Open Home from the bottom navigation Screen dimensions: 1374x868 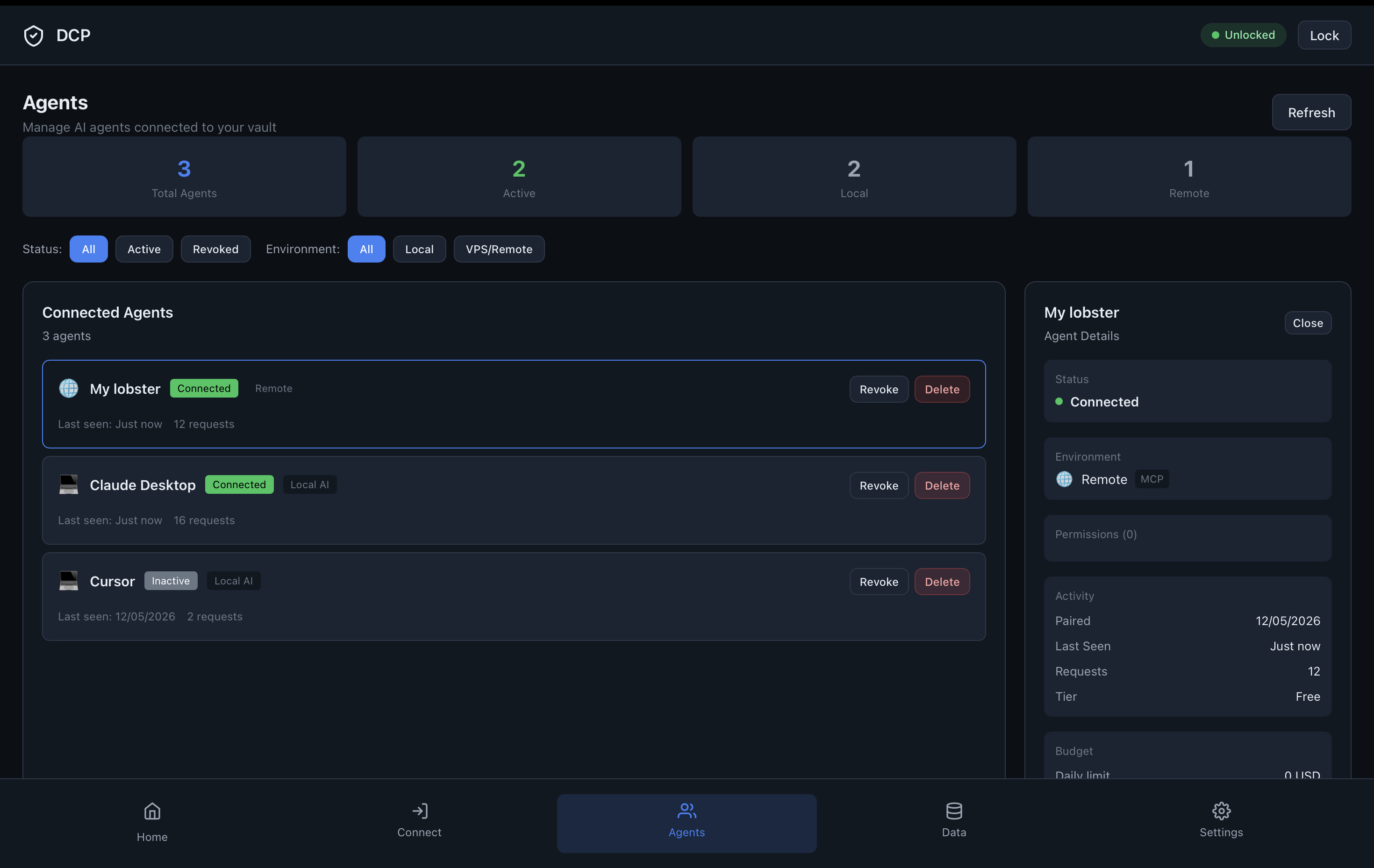(x=152, y=823)
